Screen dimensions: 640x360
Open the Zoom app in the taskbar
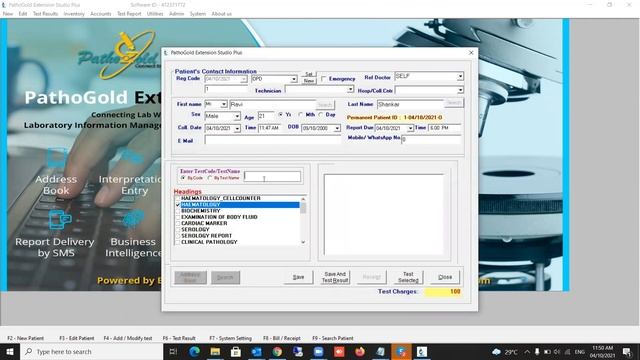click(319, 351)
